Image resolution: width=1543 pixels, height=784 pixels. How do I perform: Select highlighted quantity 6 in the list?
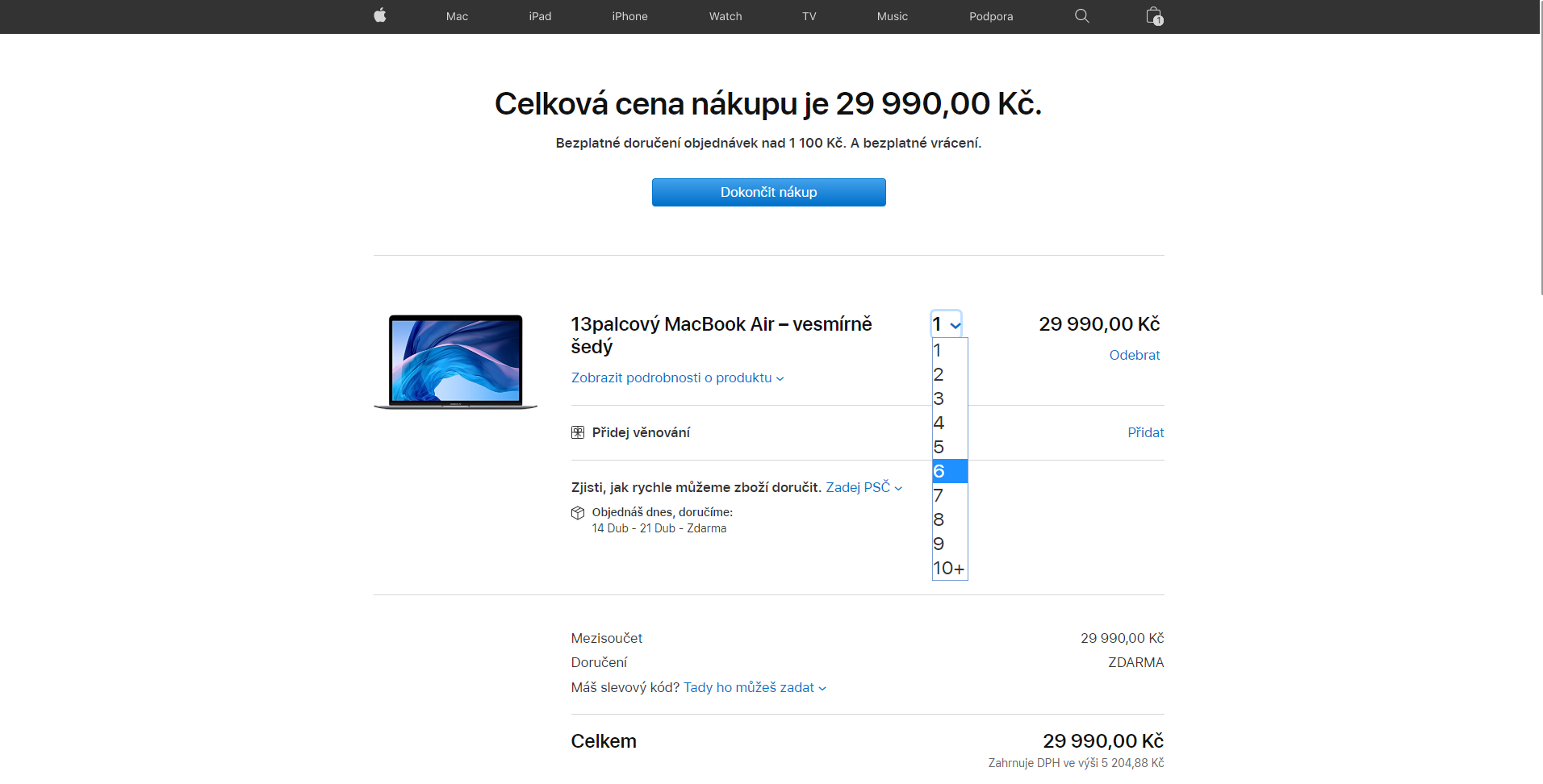point(950,471)
